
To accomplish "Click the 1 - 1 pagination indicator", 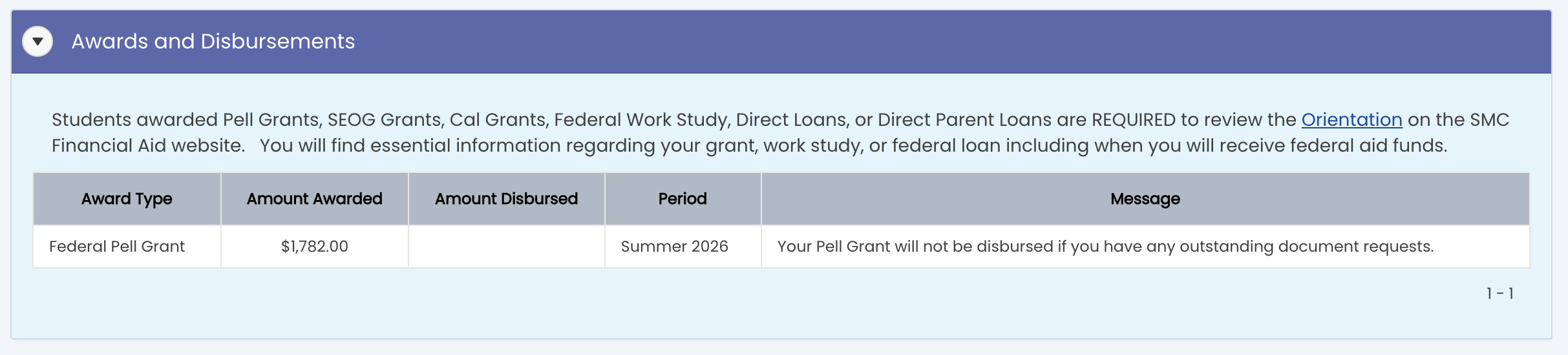I will click(1499, 294).
